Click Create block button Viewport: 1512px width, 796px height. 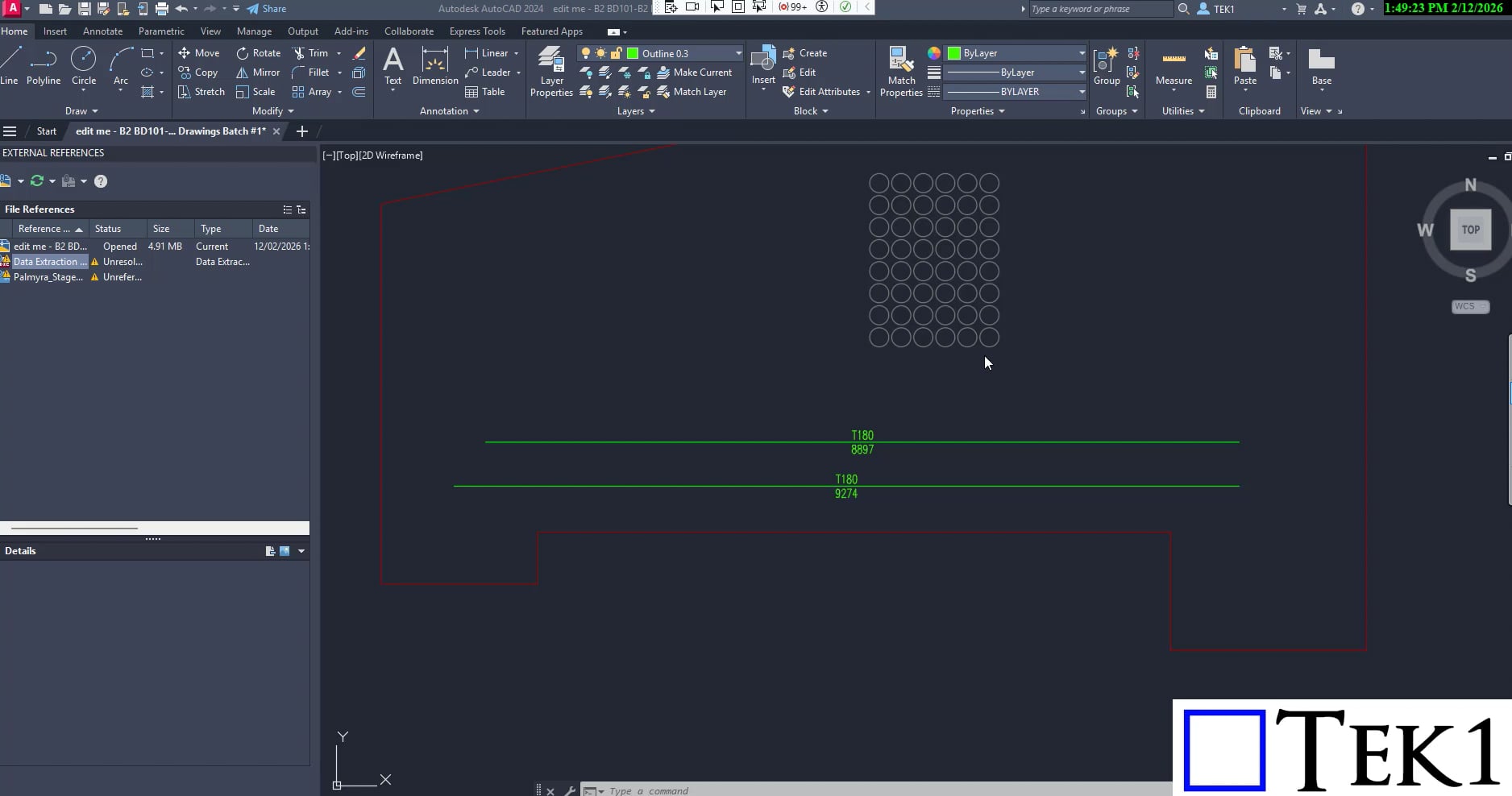tap(805, 53)
